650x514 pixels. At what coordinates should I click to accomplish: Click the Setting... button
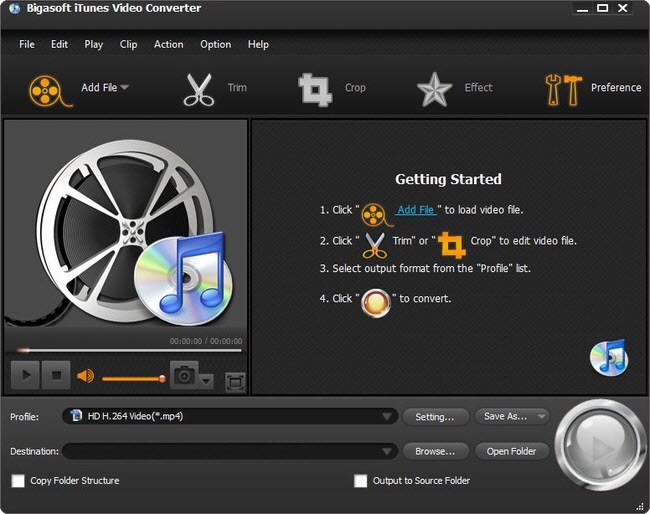click(x=435, y=417)
